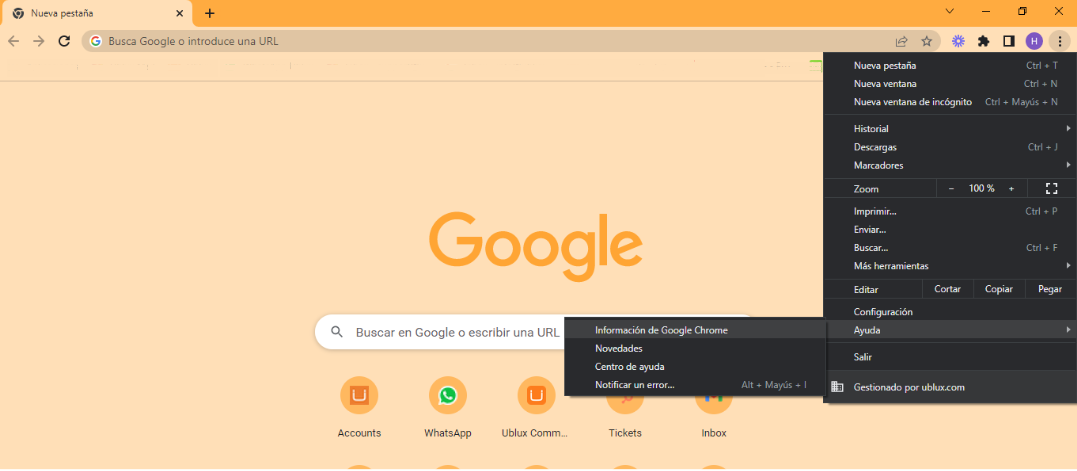Click the building icon beside Gestionado
Image resolution: width=1077 pixels, height=471 pixels.
(x=837, y=387)
